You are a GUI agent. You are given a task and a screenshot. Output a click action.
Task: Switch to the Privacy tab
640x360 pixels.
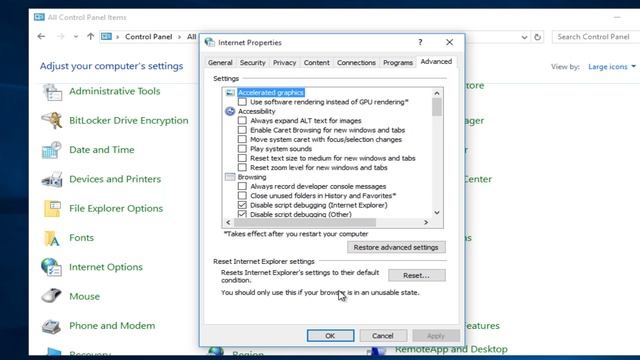[284, 62]
